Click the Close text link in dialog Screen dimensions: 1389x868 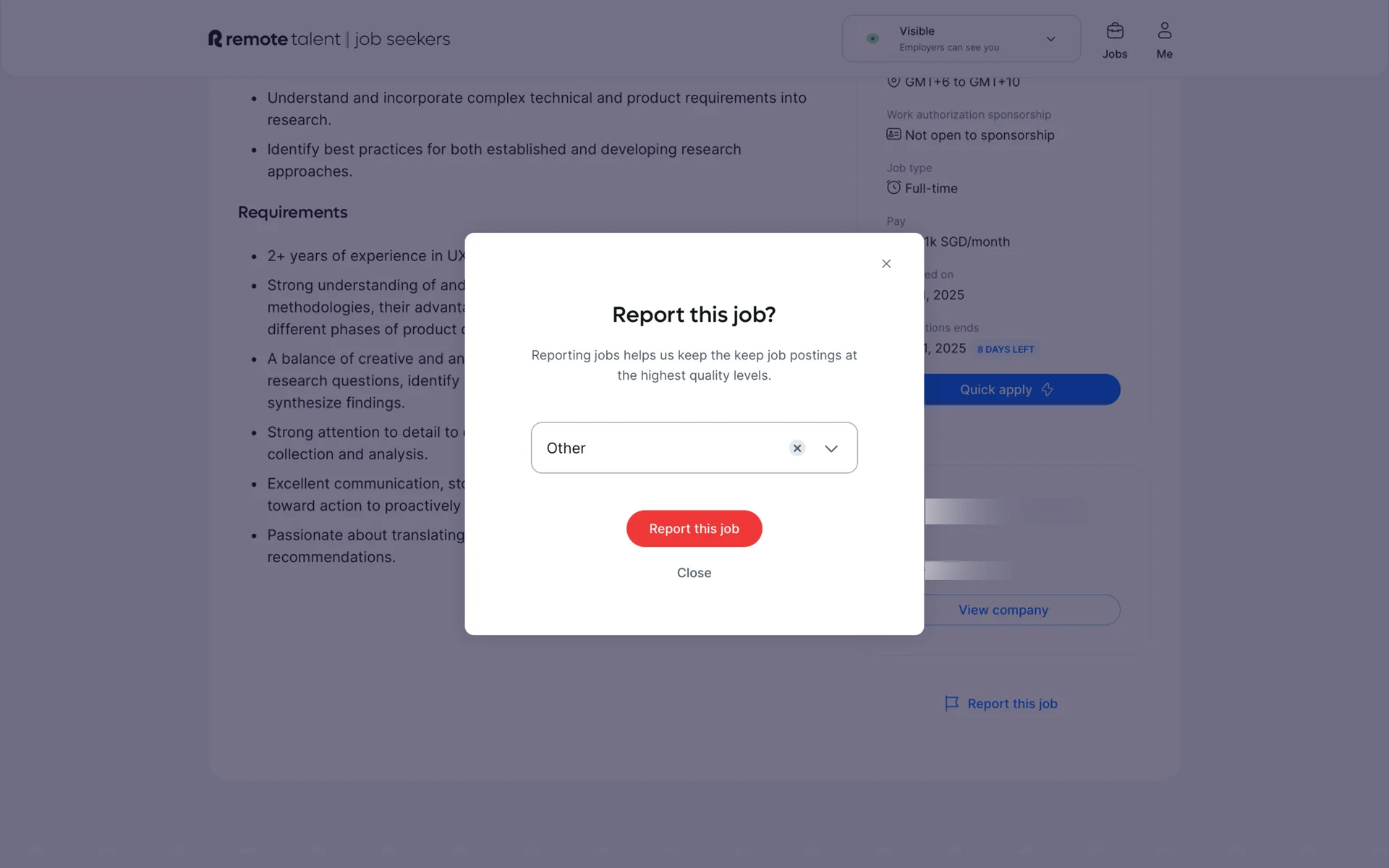(694, 572)
